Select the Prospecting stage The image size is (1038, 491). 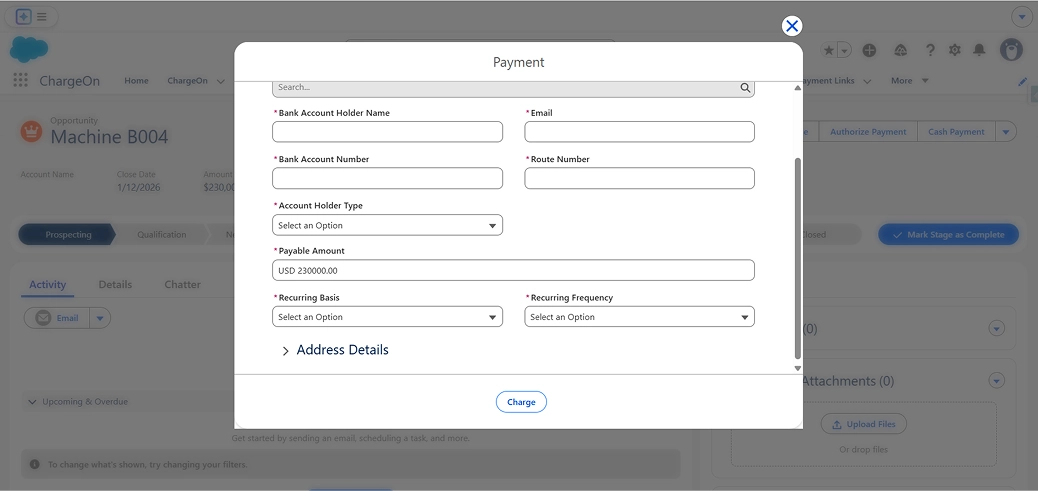[x=68, y=235]
